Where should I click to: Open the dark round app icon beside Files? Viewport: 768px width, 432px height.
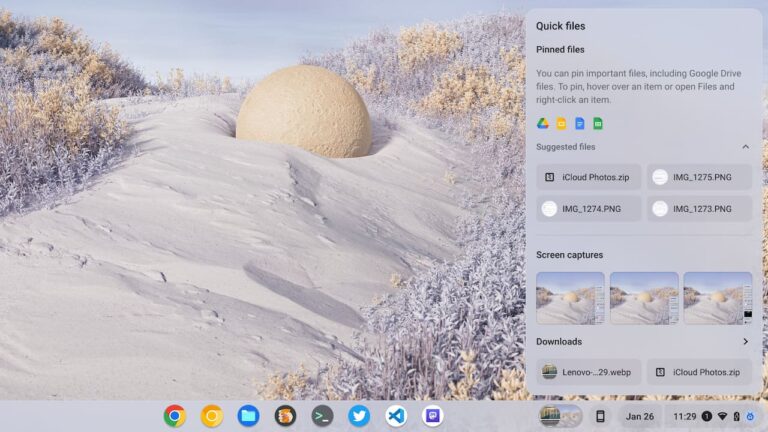click(285, 416)
